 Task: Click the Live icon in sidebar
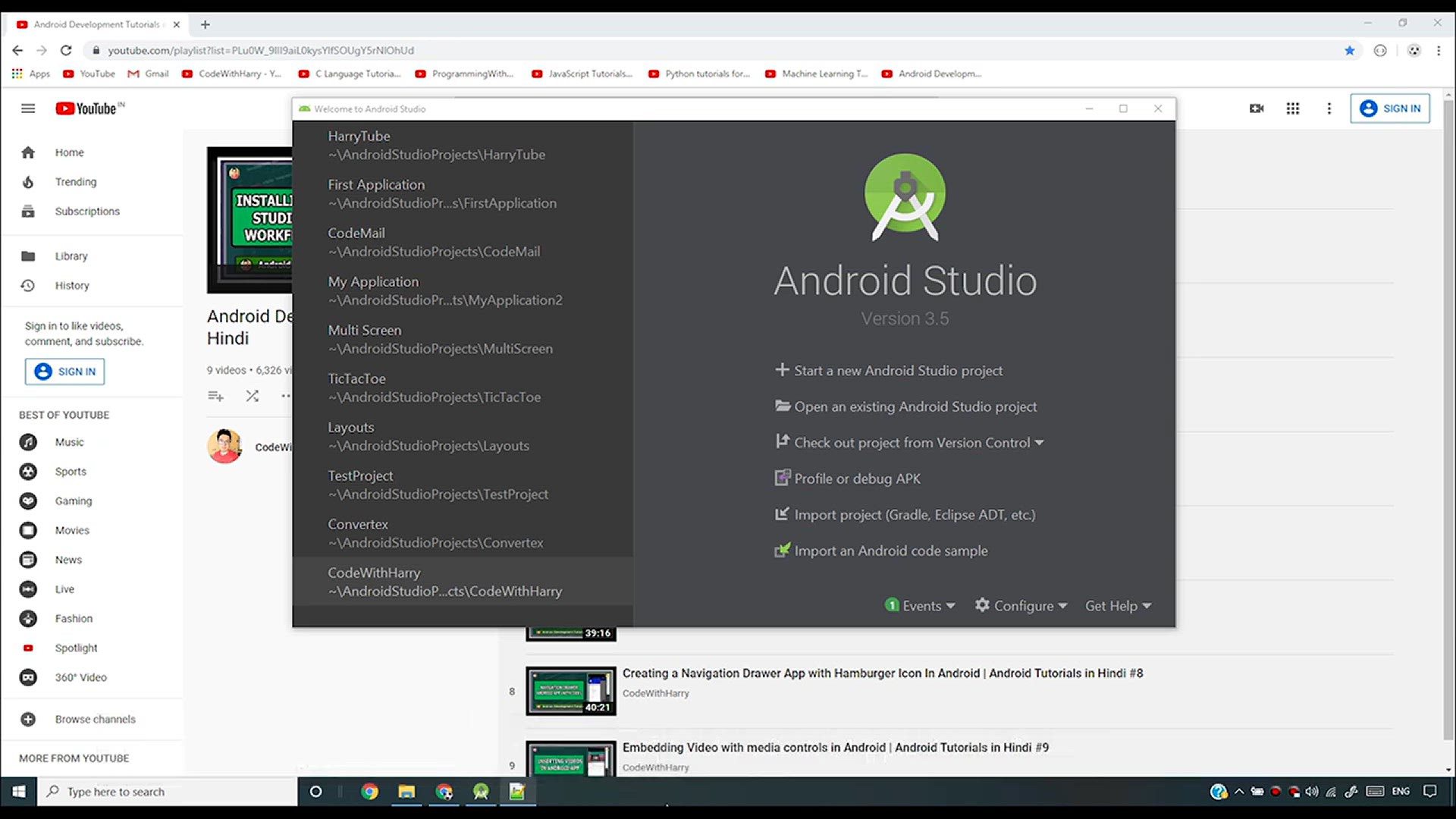[x=28, y=589]
